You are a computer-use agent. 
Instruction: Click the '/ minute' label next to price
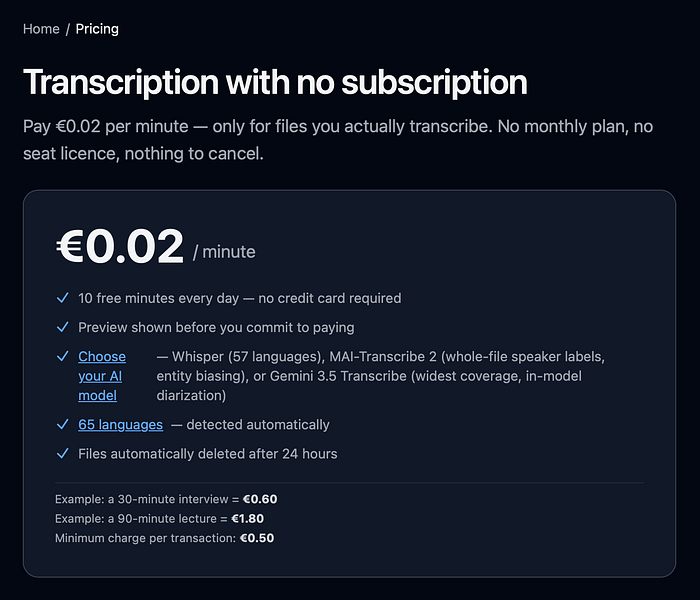(224, 252)
